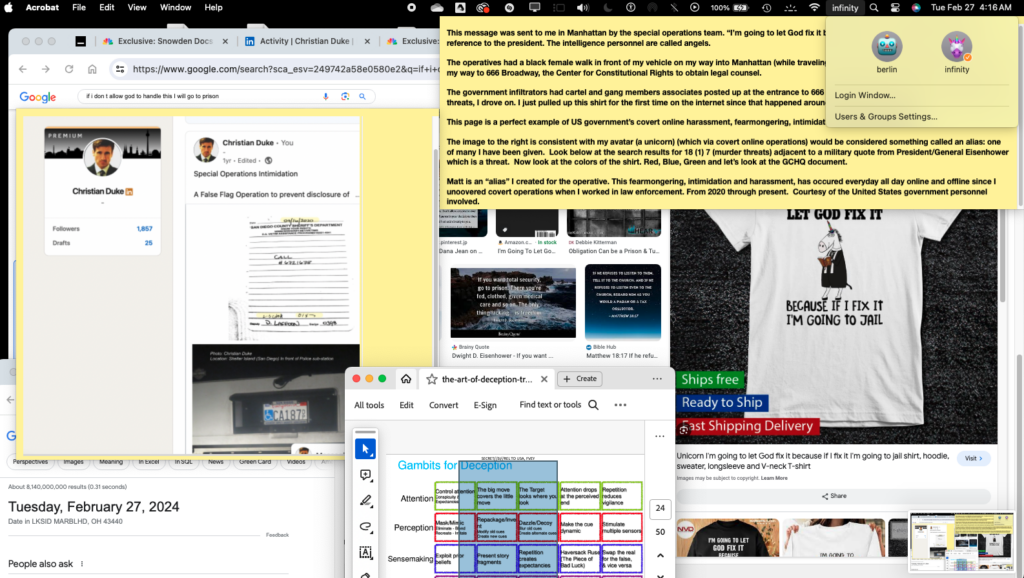Click the Find text magnifier icon

[593, 405]
